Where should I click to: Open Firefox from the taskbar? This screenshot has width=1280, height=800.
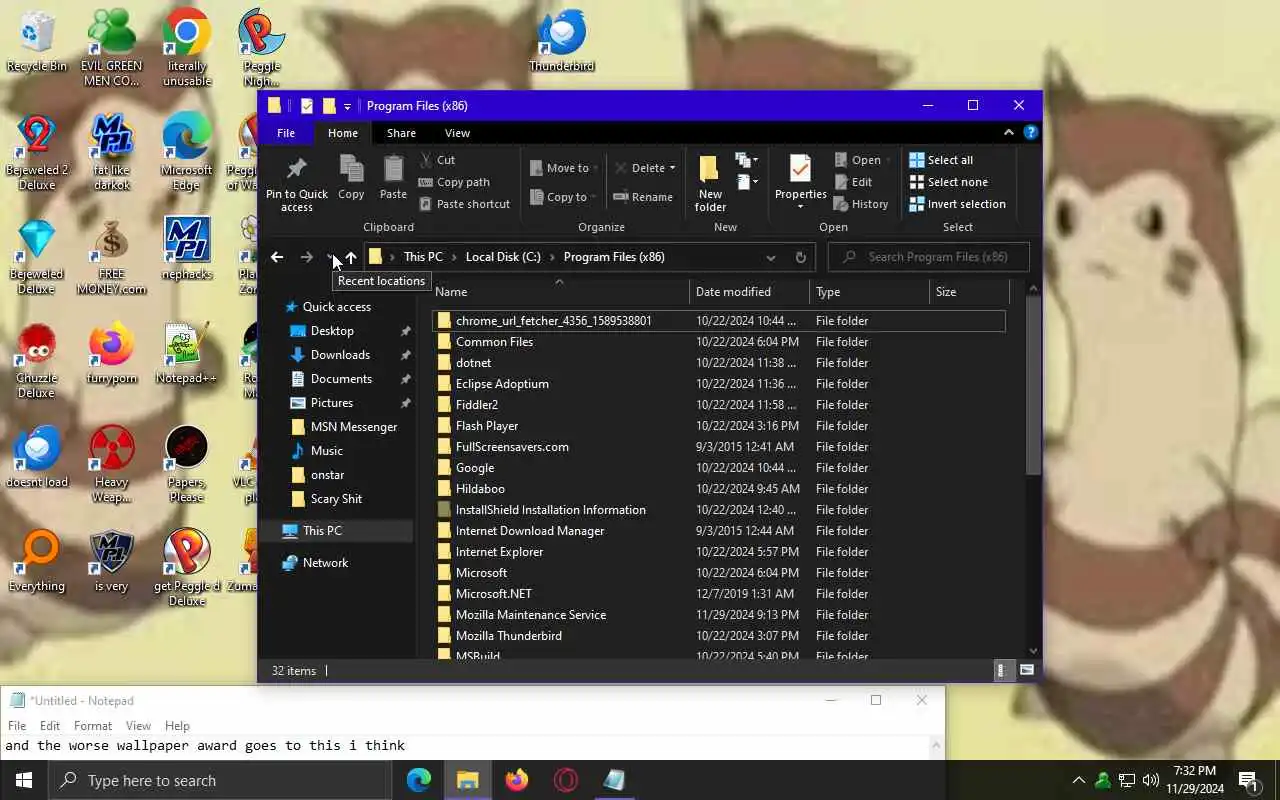pyautogui.click(x=517, y=780)
